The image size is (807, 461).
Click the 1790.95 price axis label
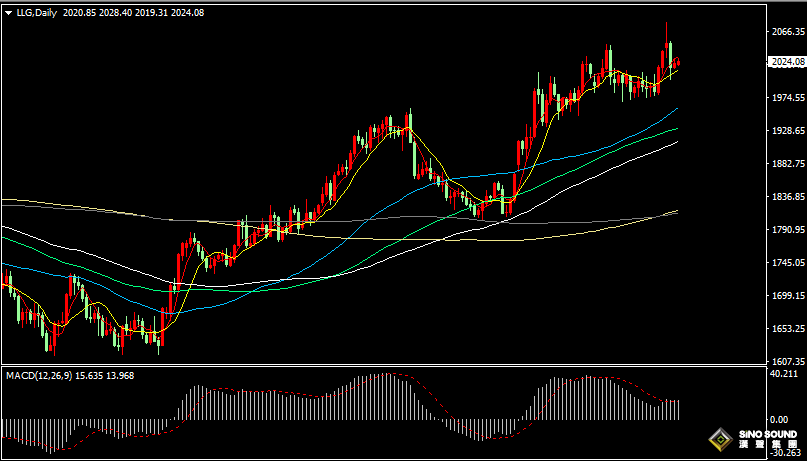788,230
